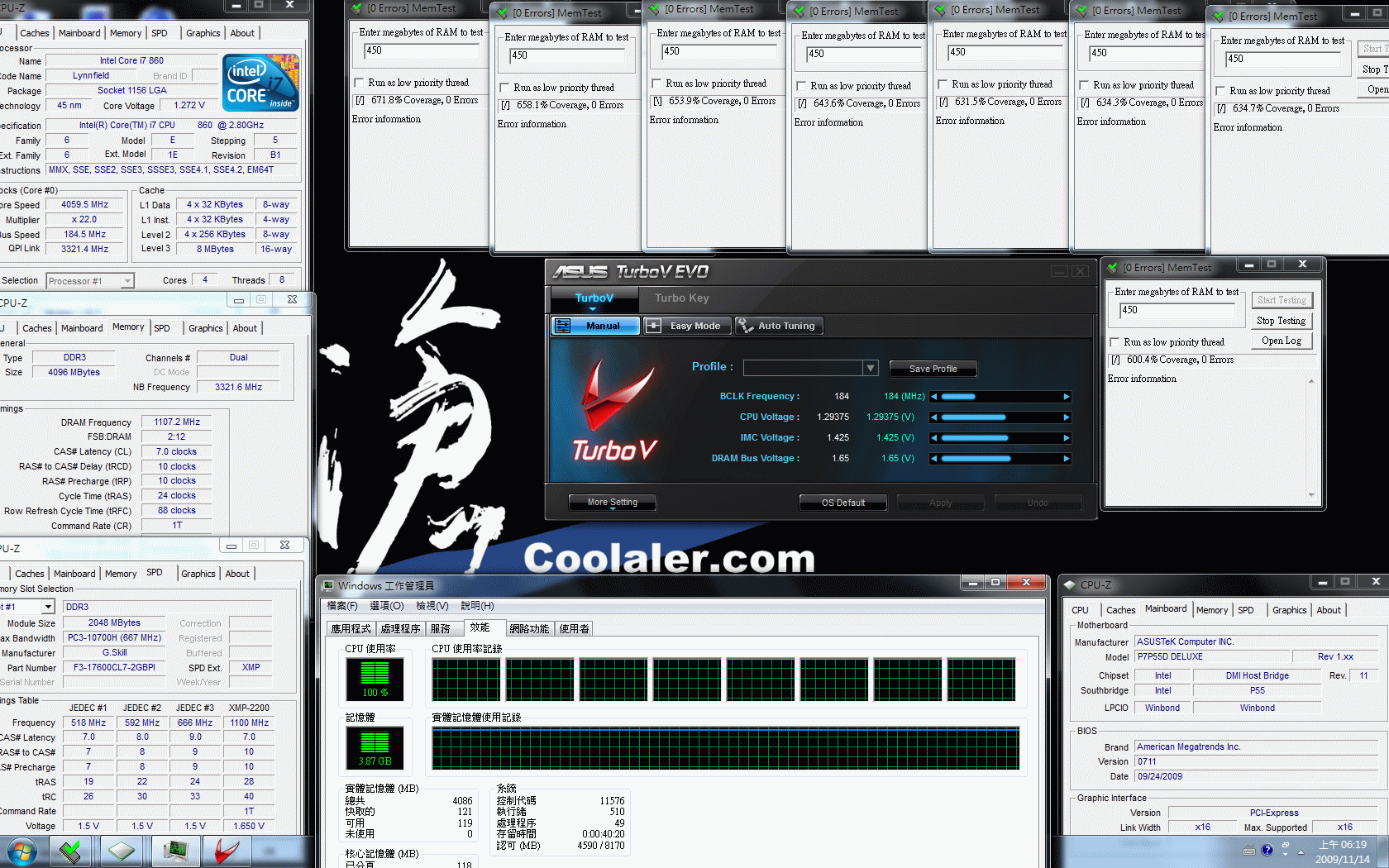1389x868 pixels.
Task: Click the keyboard icon in the system tray
Action: 1249,851
